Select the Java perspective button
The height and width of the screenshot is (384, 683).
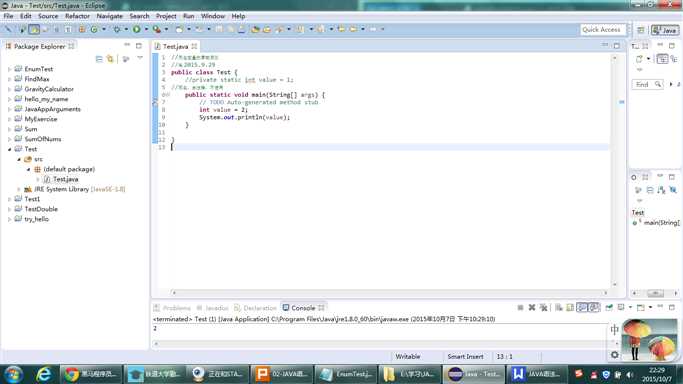tap(665, 30)
